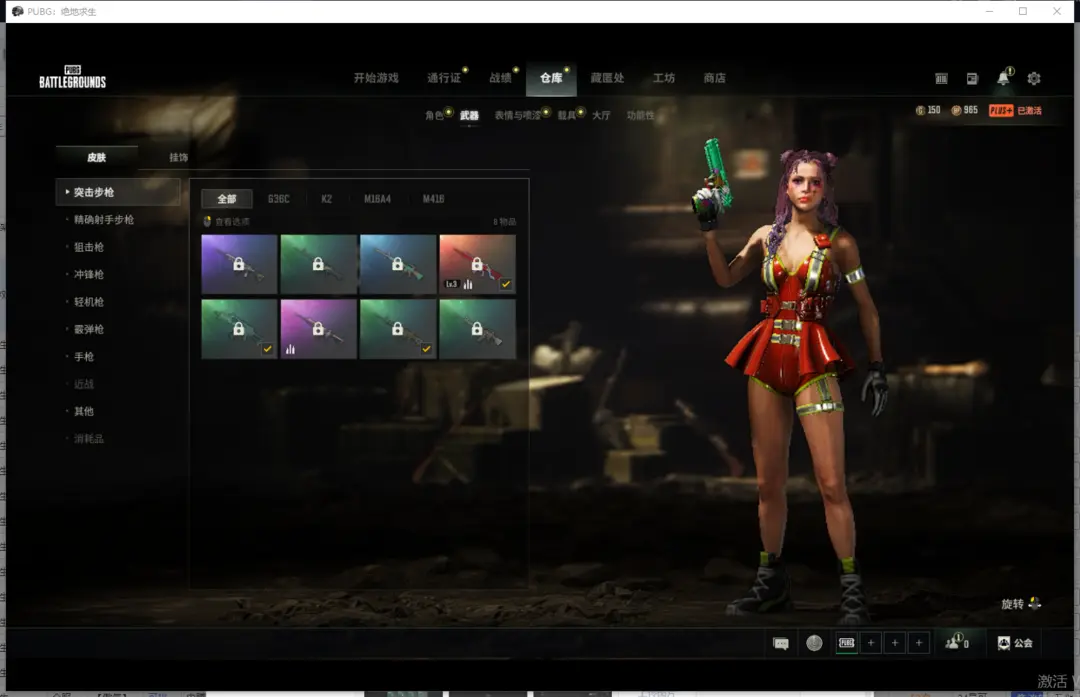Click the 查看选项 view options hint
Screen dimensions: 1080x697
pos(228,222)
